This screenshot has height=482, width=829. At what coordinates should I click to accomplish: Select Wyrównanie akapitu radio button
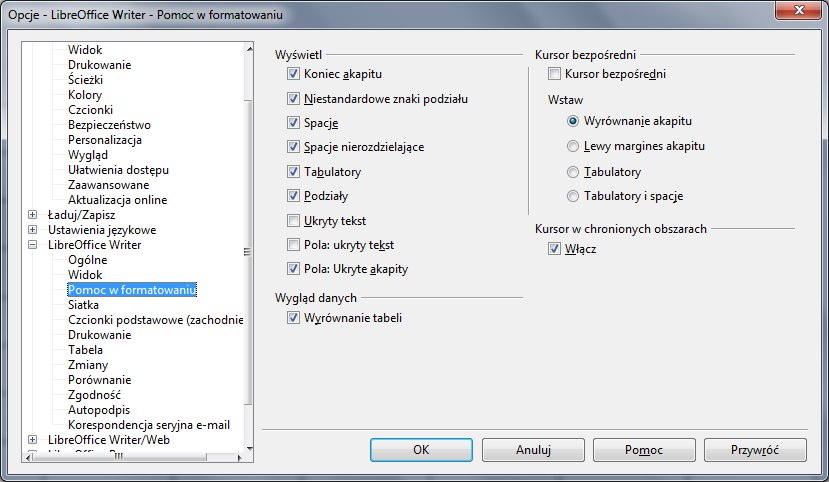573,121
